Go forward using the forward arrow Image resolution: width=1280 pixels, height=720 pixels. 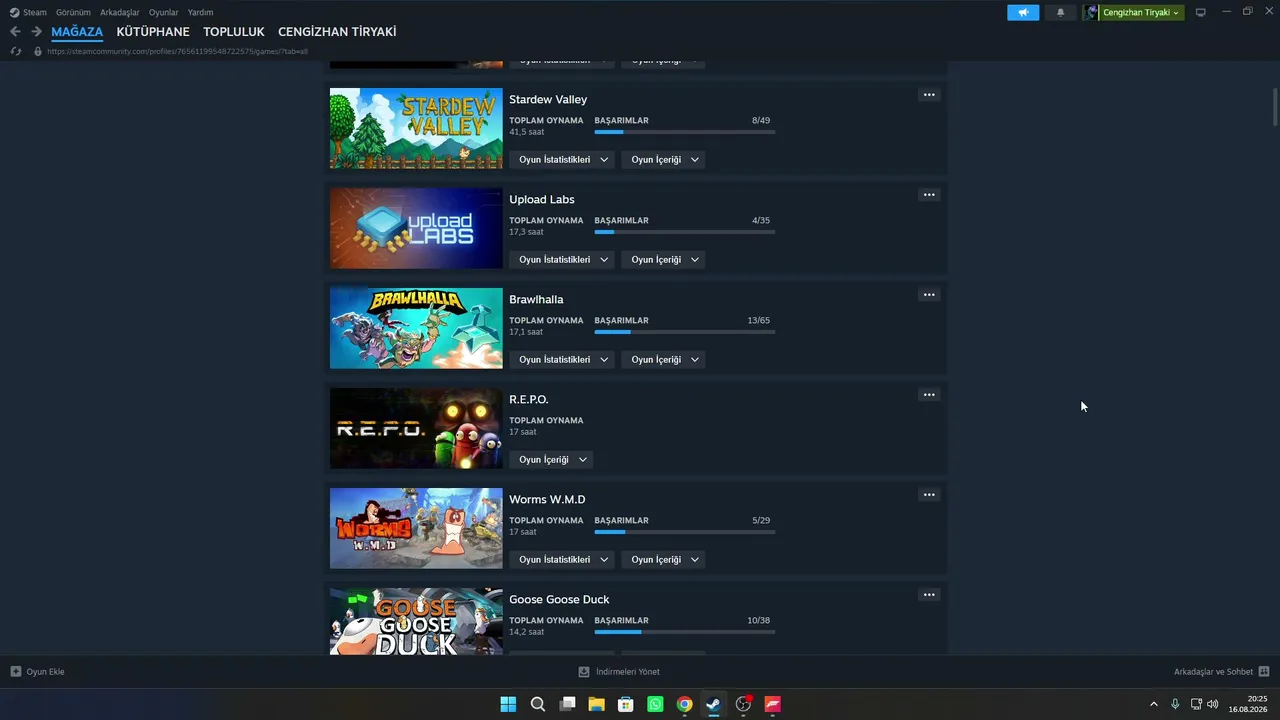pyautogui.click(x=36, y=32)
